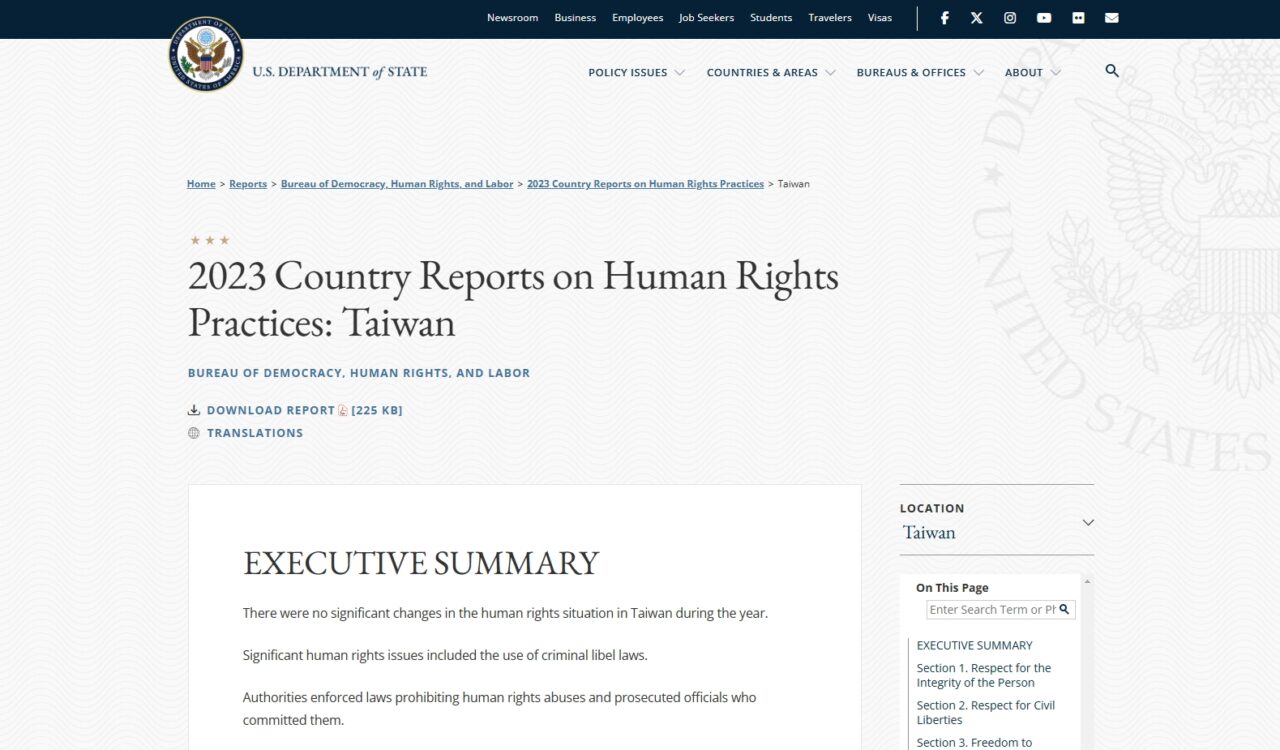Go to the Home breadcrumb link

click(x=201, y=184)
